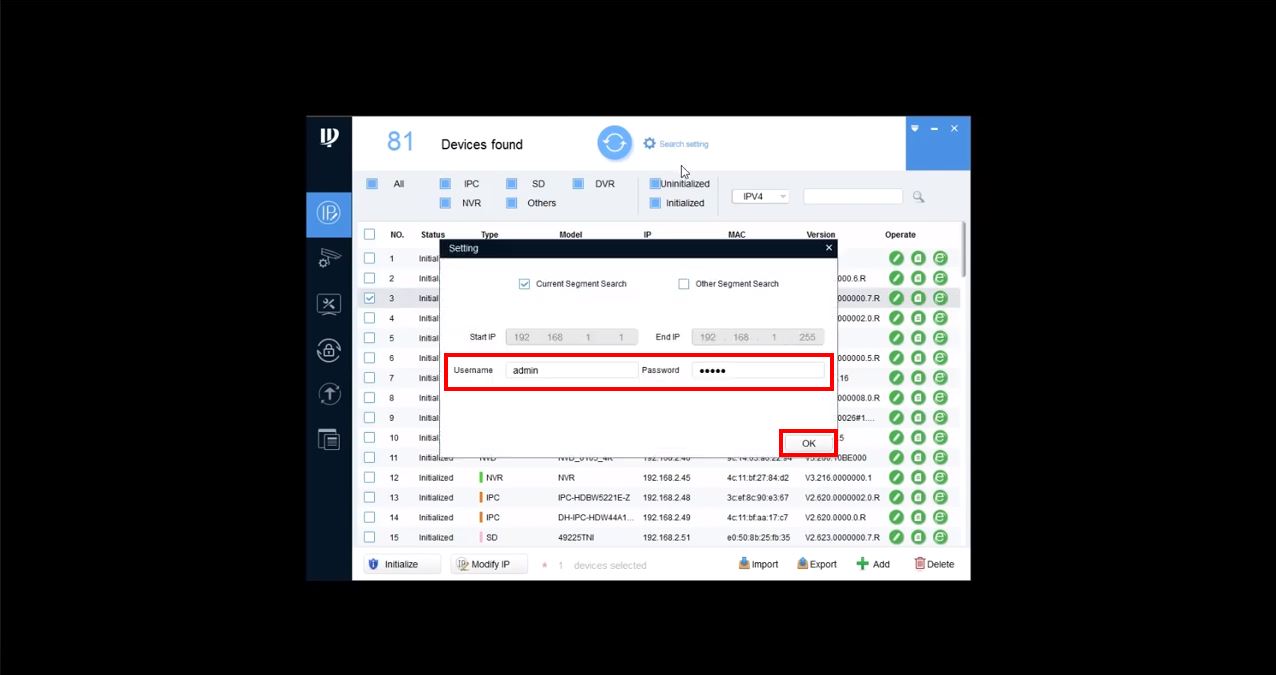Click the device search text box
Viewport: 1276px width, 675px height.
point(853,197)
